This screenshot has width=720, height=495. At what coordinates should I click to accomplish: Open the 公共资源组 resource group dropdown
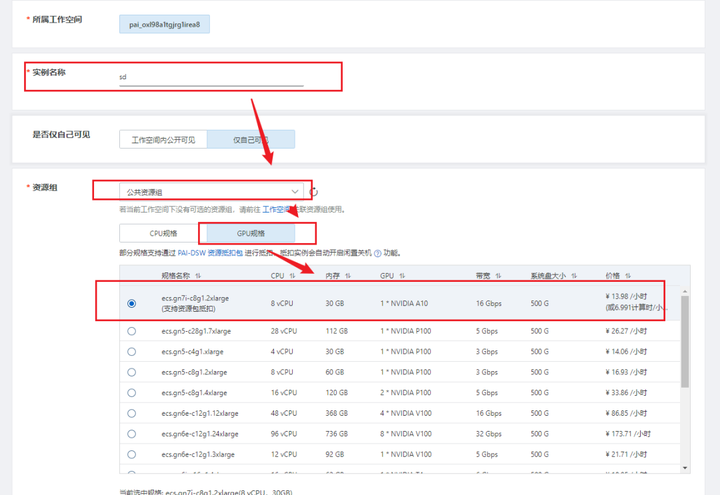coord(212,191)
